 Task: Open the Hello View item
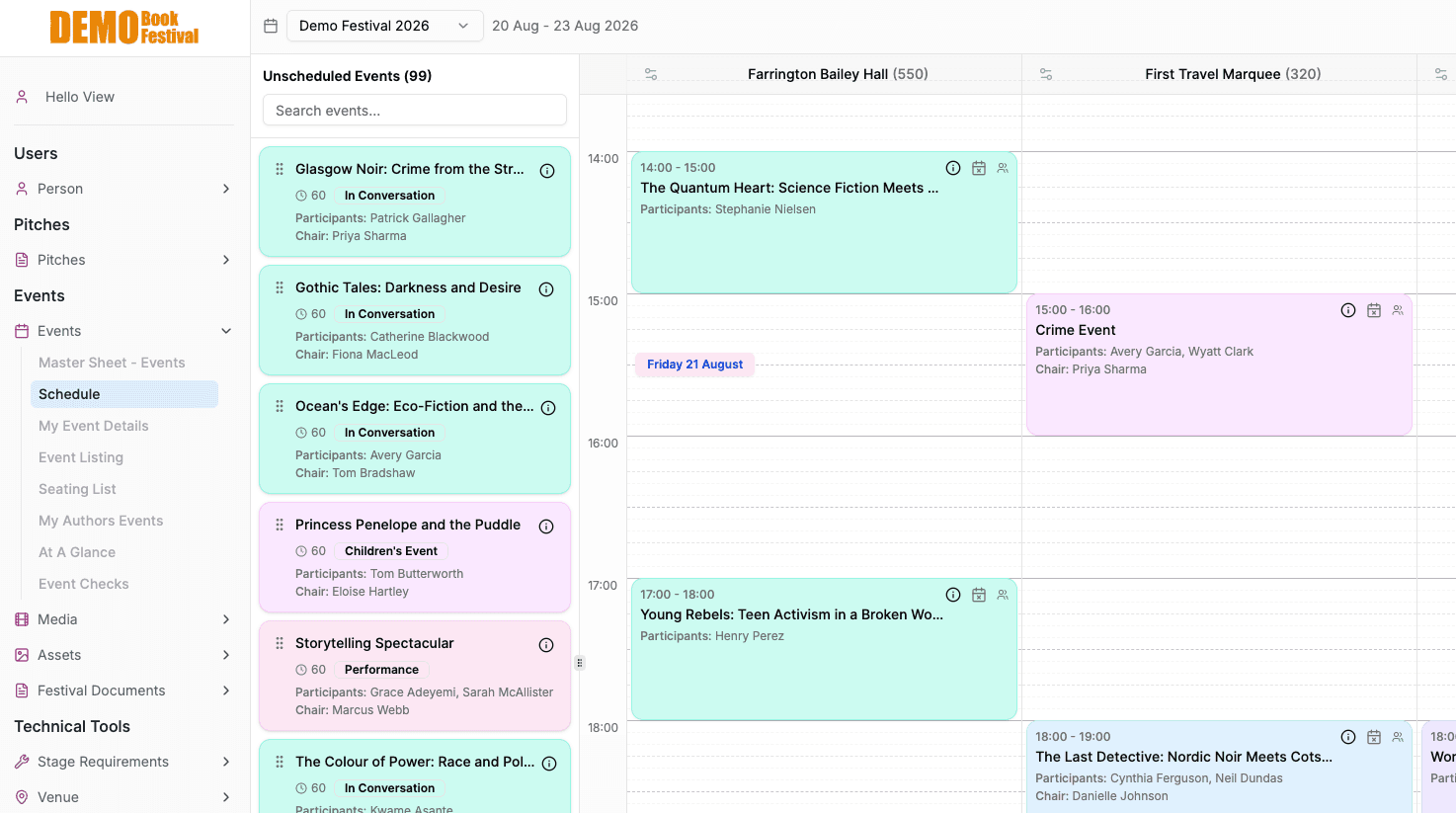(79, 97)
